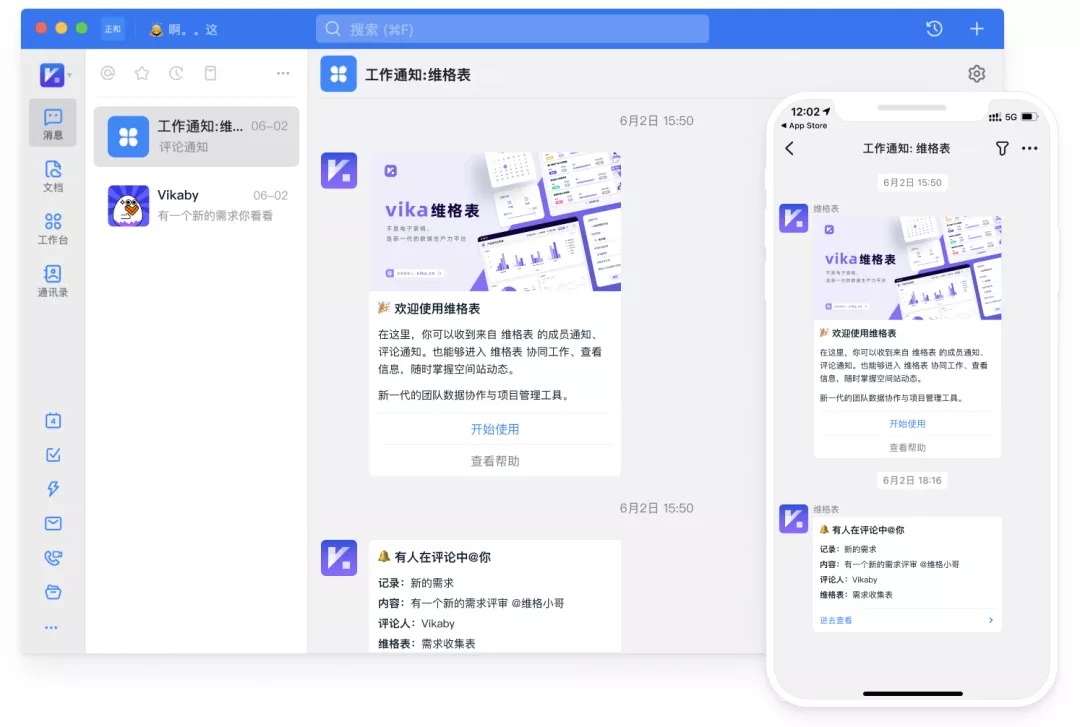Tap the chevron arrow on phone notification card
Screen dimensions: 1080x727
coord(991,620)
